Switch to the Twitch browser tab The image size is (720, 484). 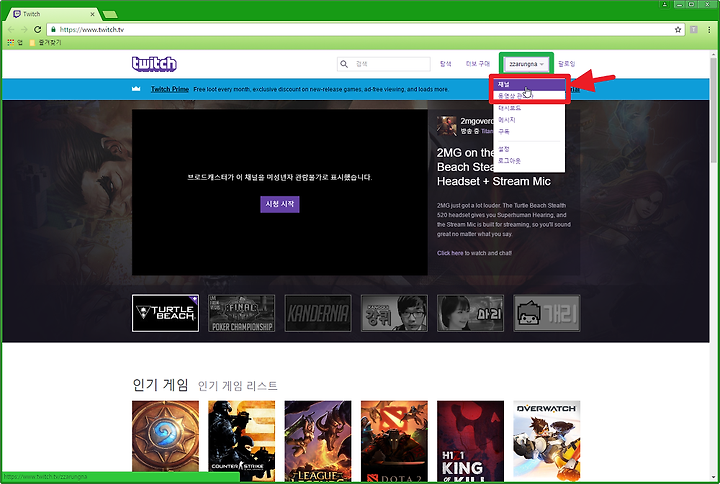[51, 14]
